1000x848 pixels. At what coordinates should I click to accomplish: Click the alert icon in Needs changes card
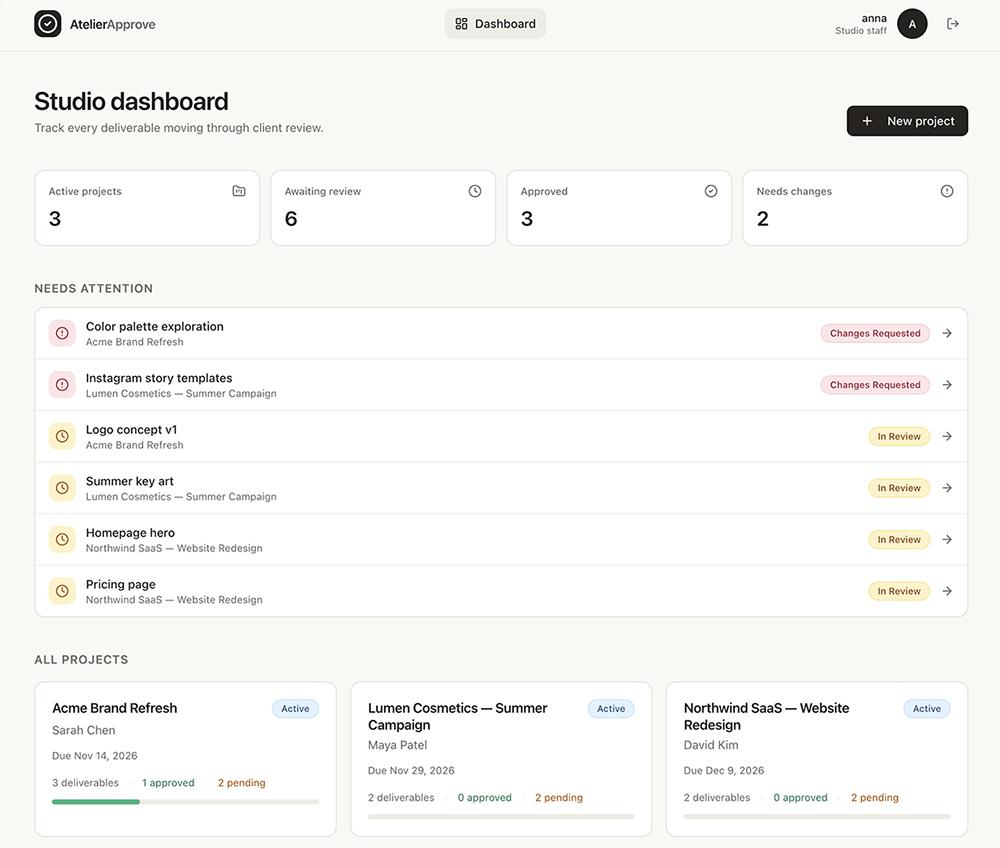point(946,191)
